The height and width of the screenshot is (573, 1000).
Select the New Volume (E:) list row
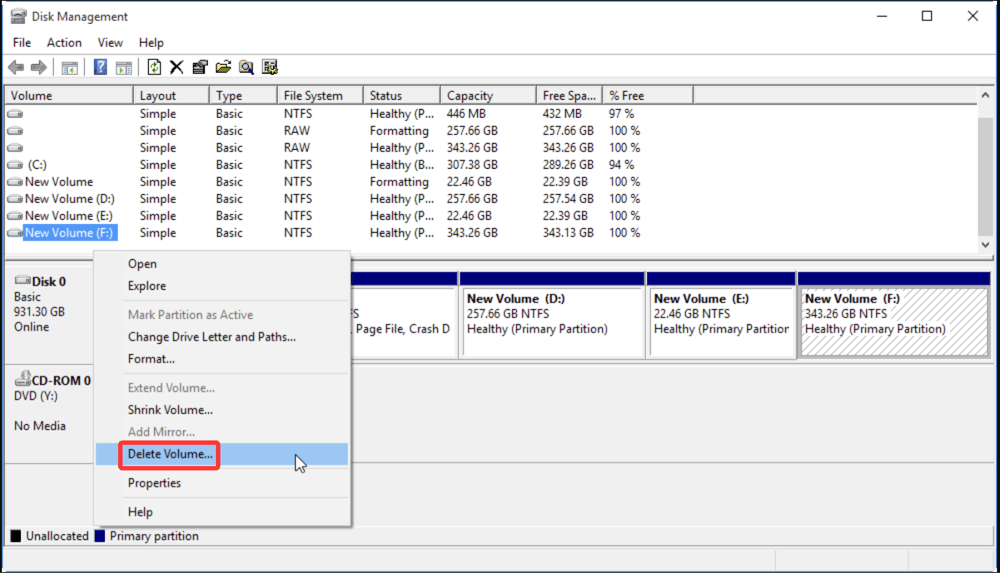click(491, 216)
